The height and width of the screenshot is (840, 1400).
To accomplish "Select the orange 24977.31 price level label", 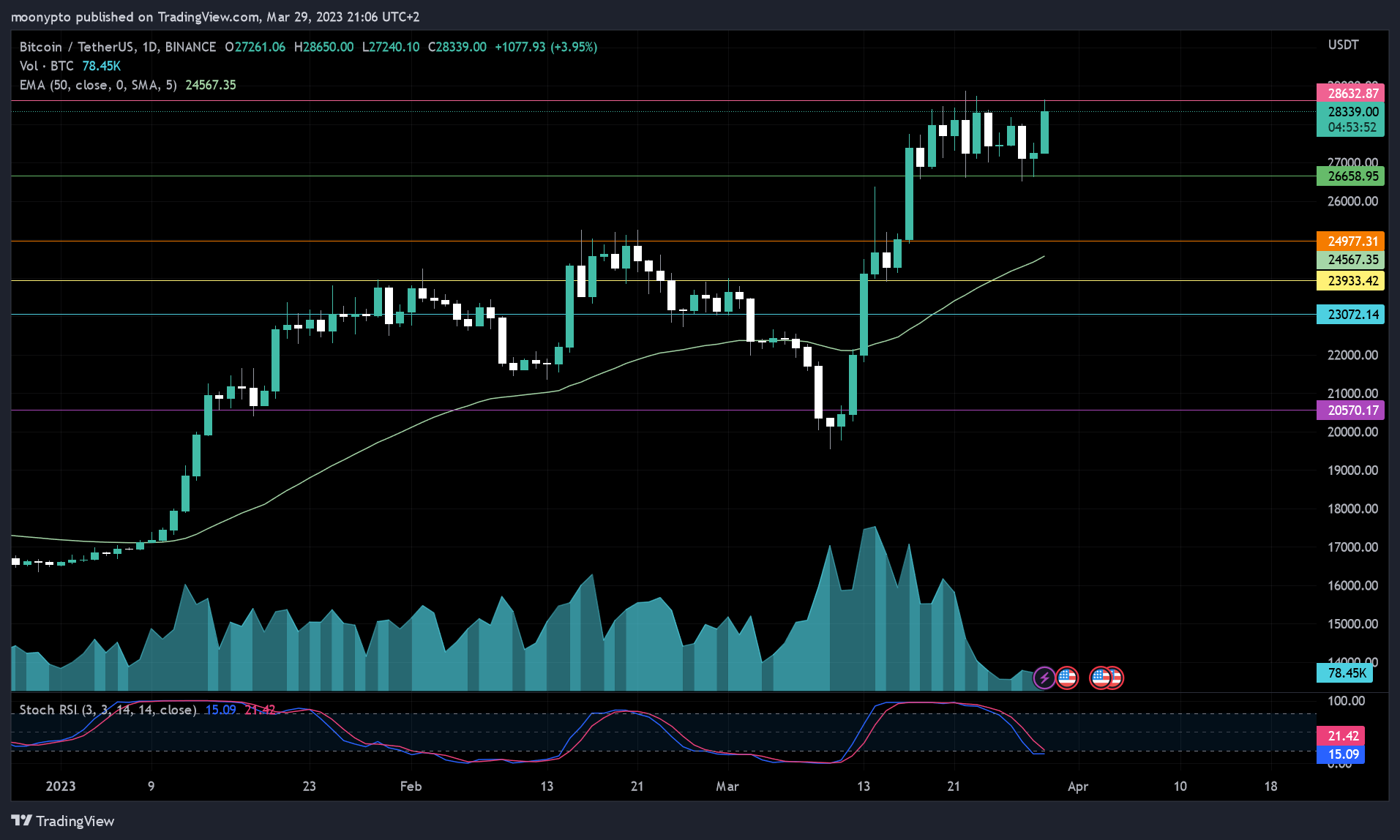I will click(1350, 241).
